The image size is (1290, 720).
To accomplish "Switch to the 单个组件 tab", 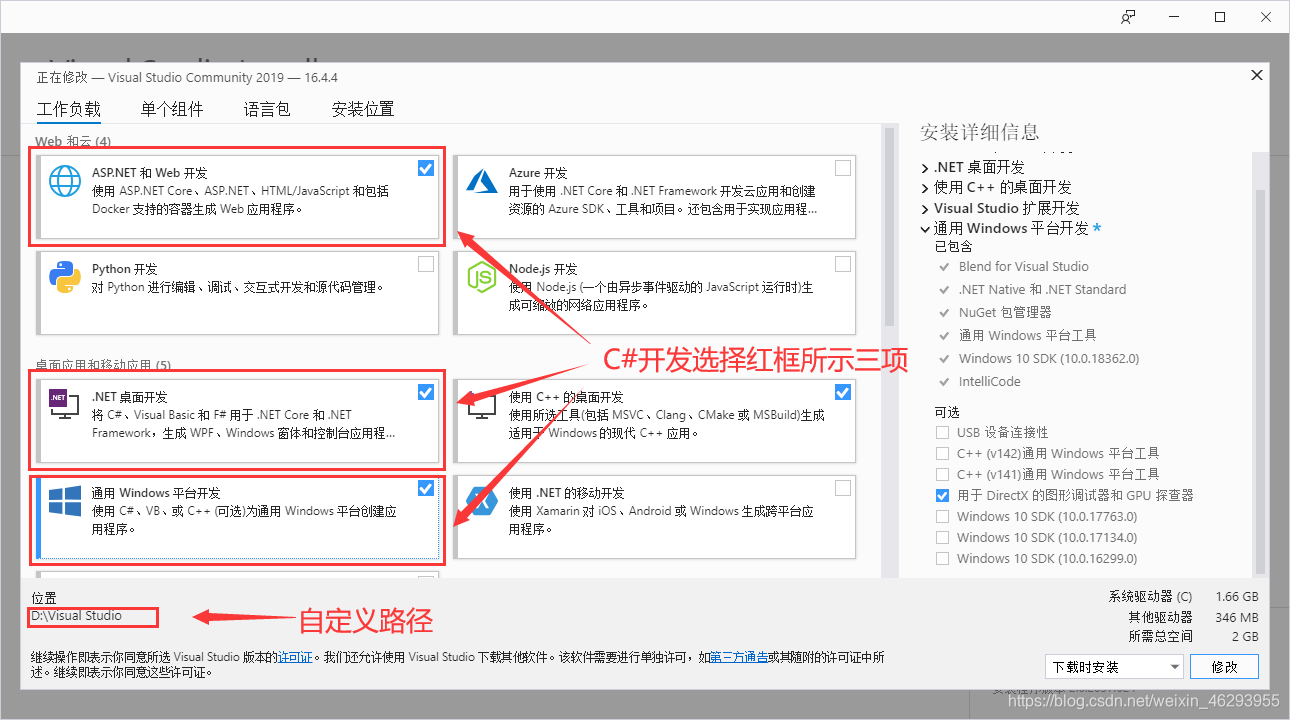I will (x=172, y=109).
